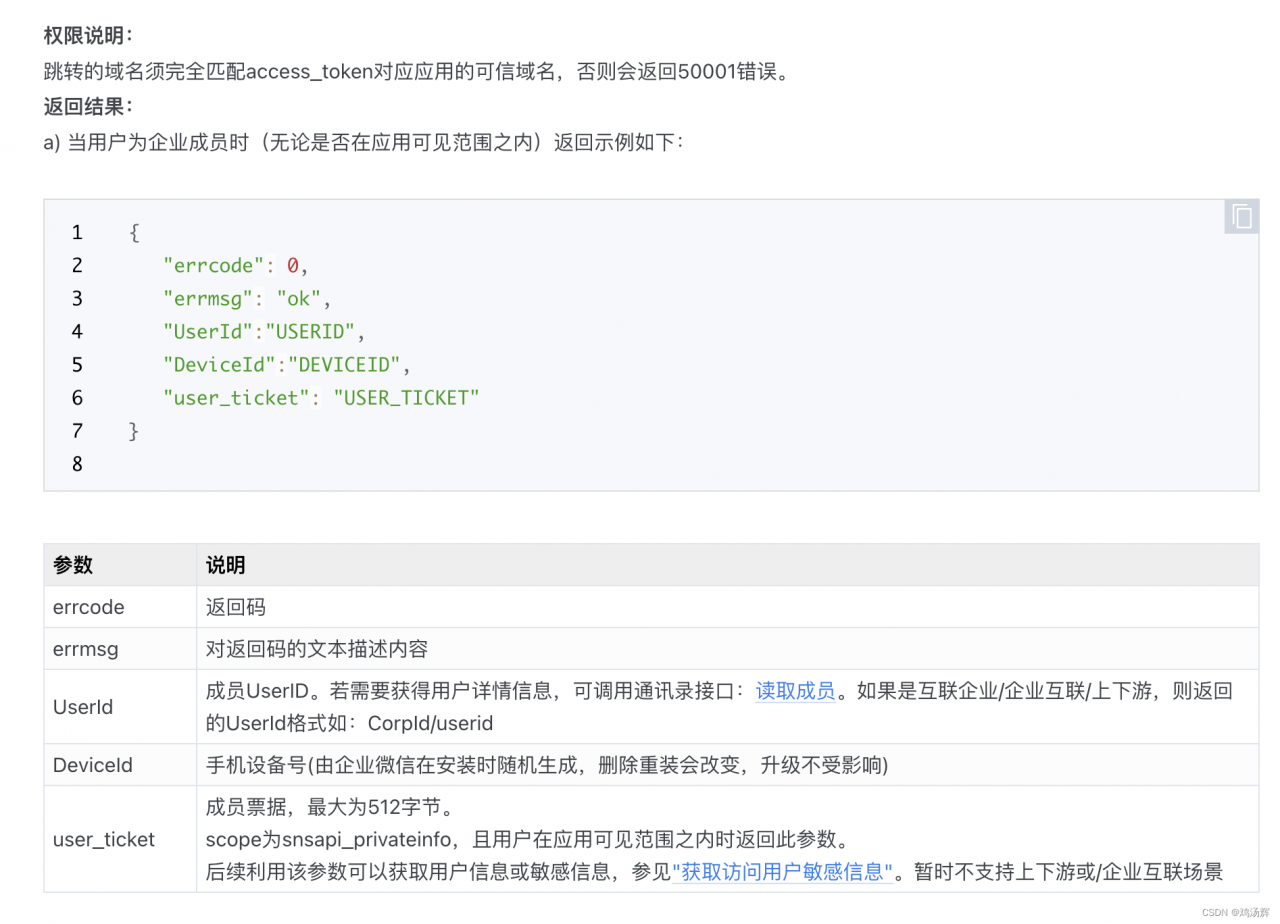This screenshot has width=1280, height=924.
Task: Click the 权限说明 heading
Action: point(89,36)
